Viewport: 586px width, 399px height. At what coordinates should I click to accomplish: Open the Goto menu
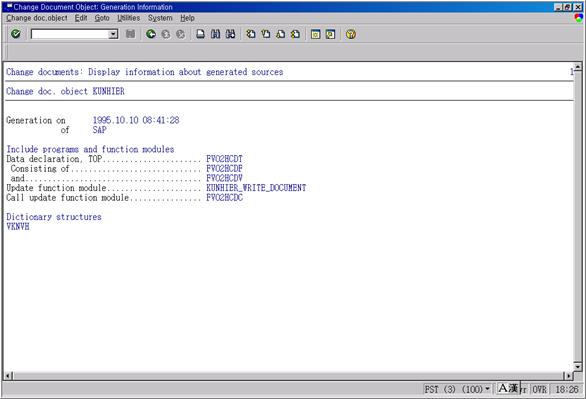tap(102, 18)
